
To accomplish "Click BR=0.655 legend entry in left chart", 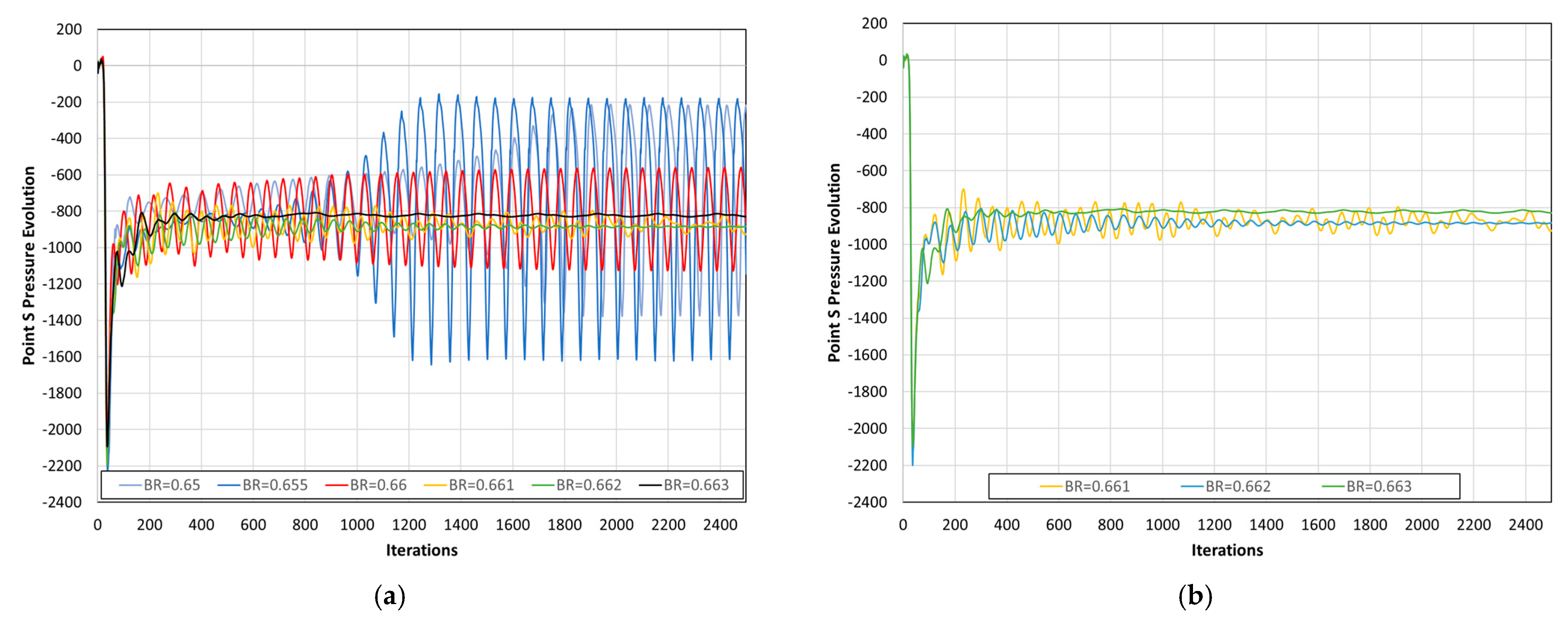I will [x=275, y=485].
